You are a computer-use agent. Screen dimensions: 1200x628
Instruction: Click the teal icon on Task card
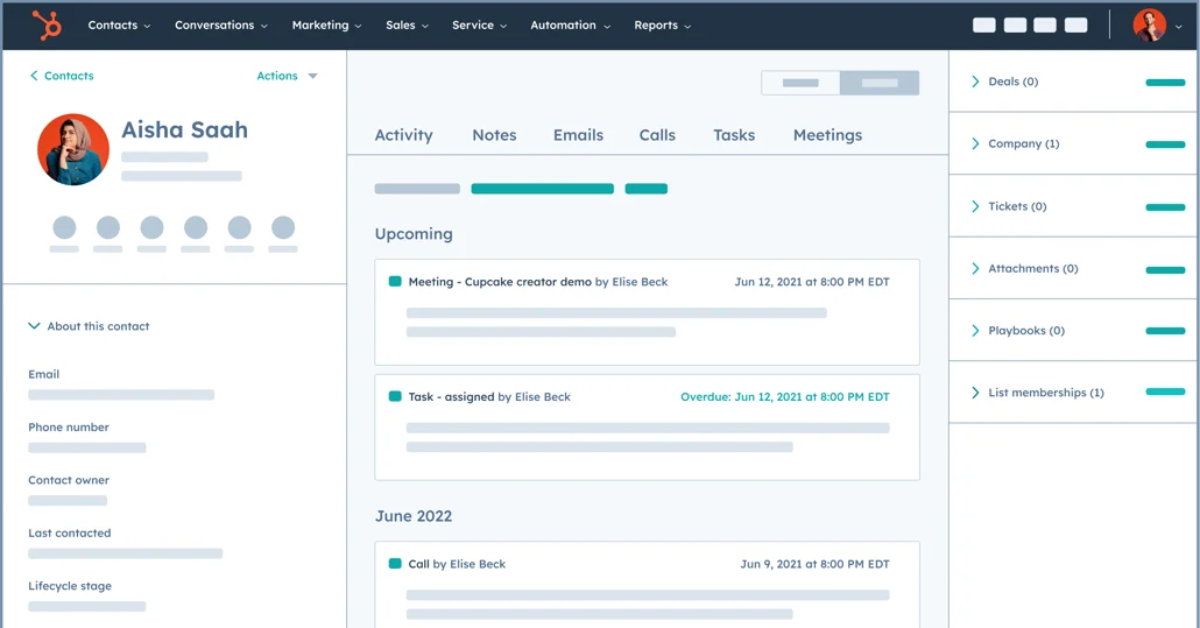pyautogui.click(x=395, y=397)
